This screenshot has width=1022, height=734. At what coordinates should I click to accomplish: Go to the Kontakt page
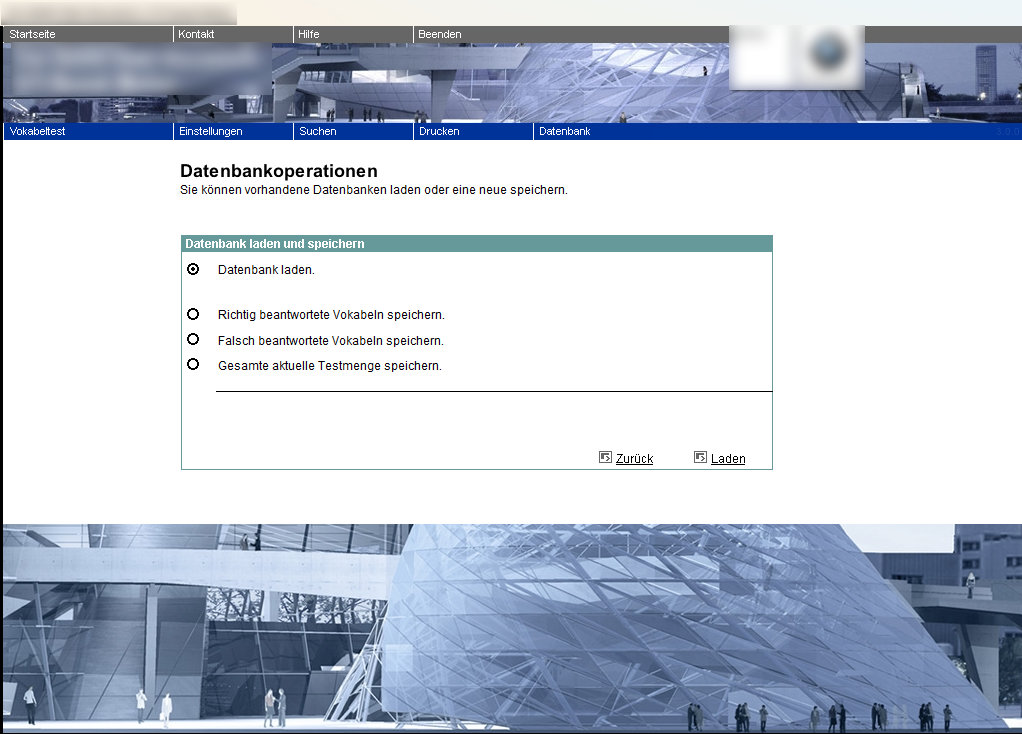click(196, 34)
